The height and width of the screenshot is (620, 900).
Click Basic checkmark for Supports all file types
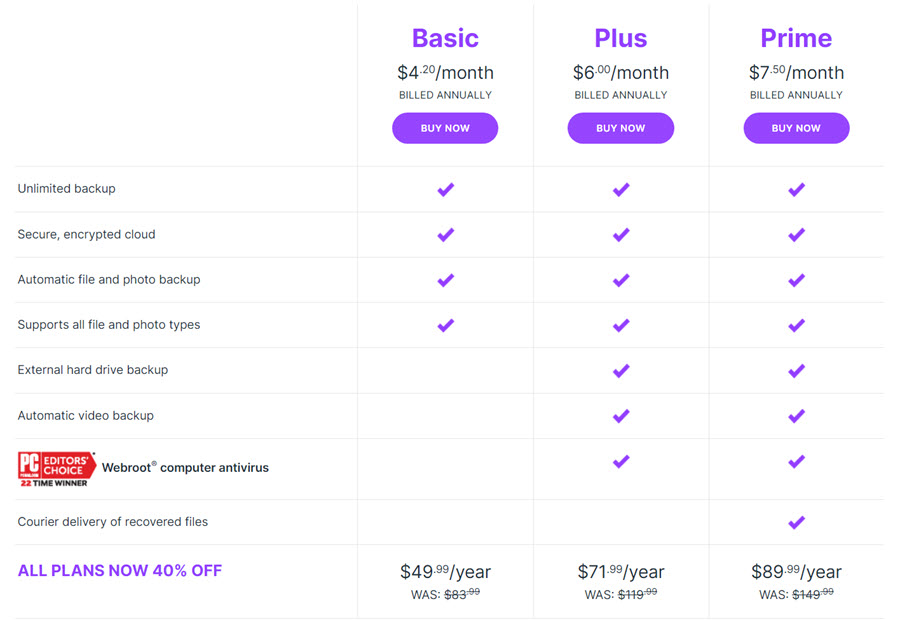[x=445, y=326]
